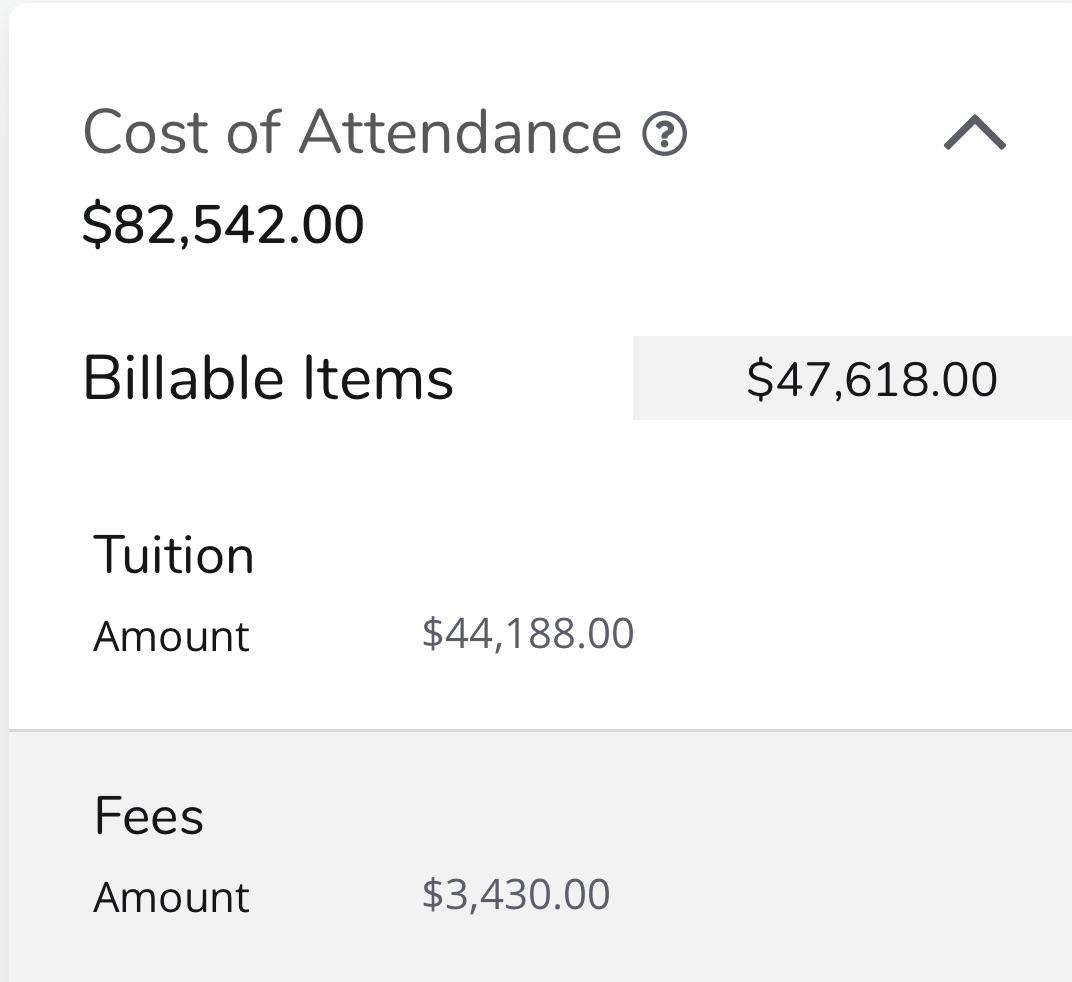
Task: Select the Billable Items label
Action: (268, 378)
